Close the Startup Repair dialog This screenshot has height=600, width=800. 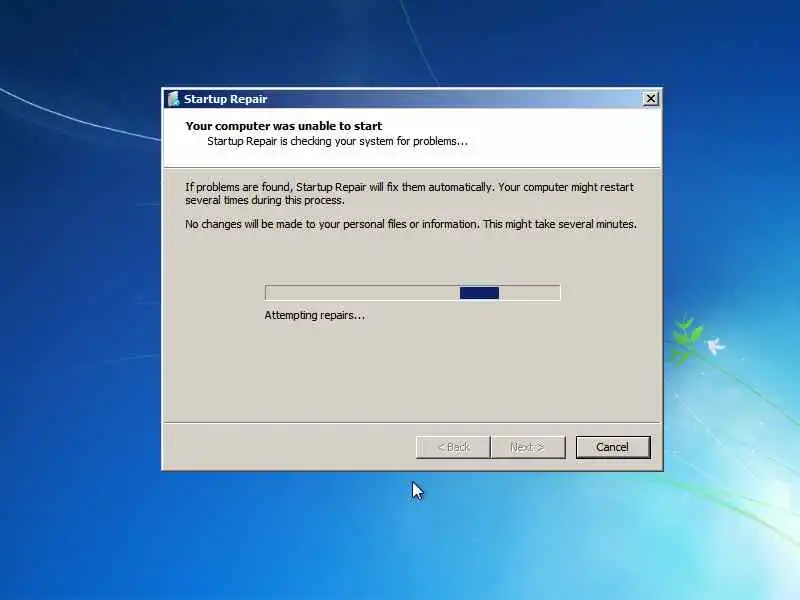(x=651, y=98)
